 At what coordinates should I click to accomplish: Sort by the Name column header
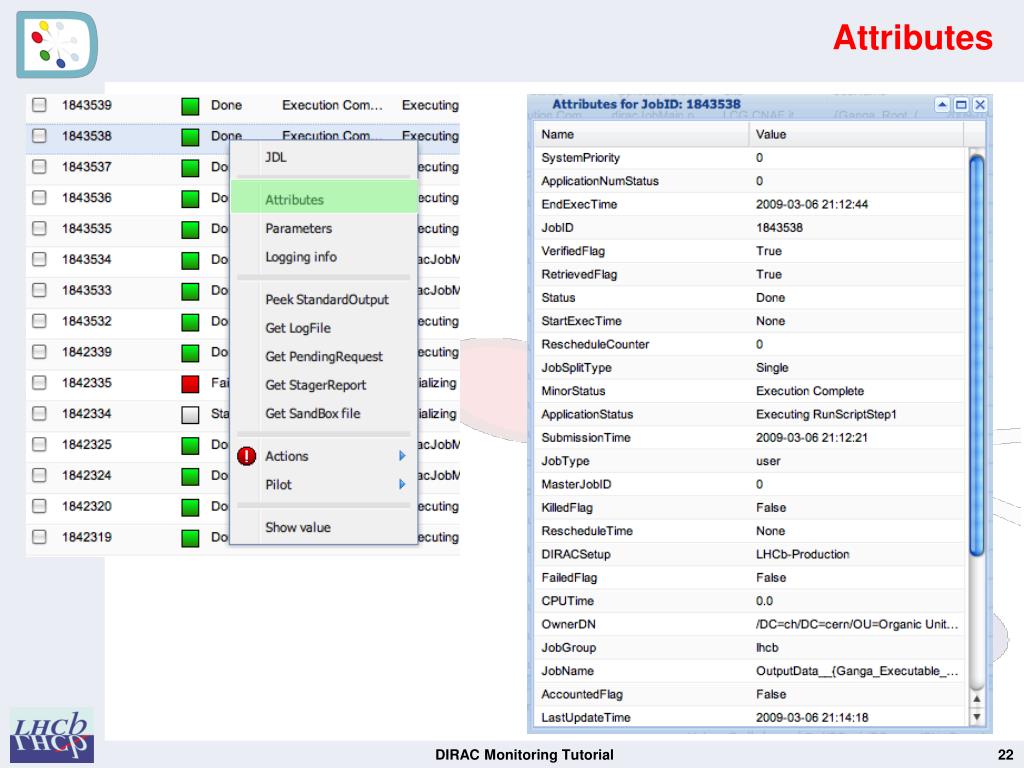641,135
